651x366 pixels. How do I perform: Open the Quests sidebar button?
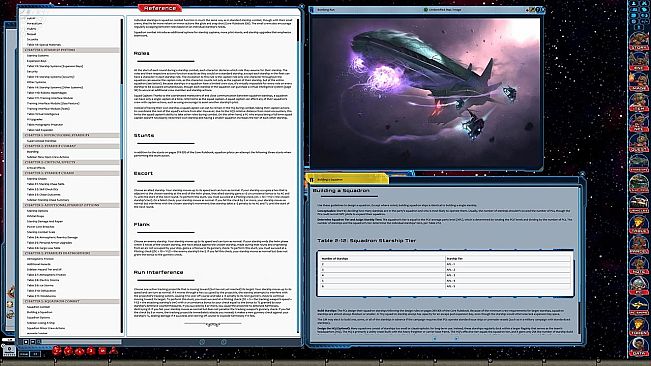click(639, 142)
